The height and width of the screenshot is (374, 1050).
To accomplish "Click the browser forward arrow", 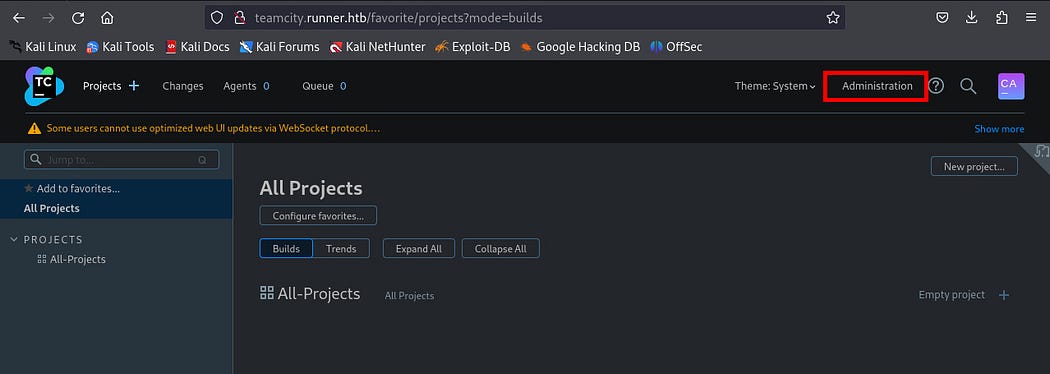I will click(x=48, y=18).
